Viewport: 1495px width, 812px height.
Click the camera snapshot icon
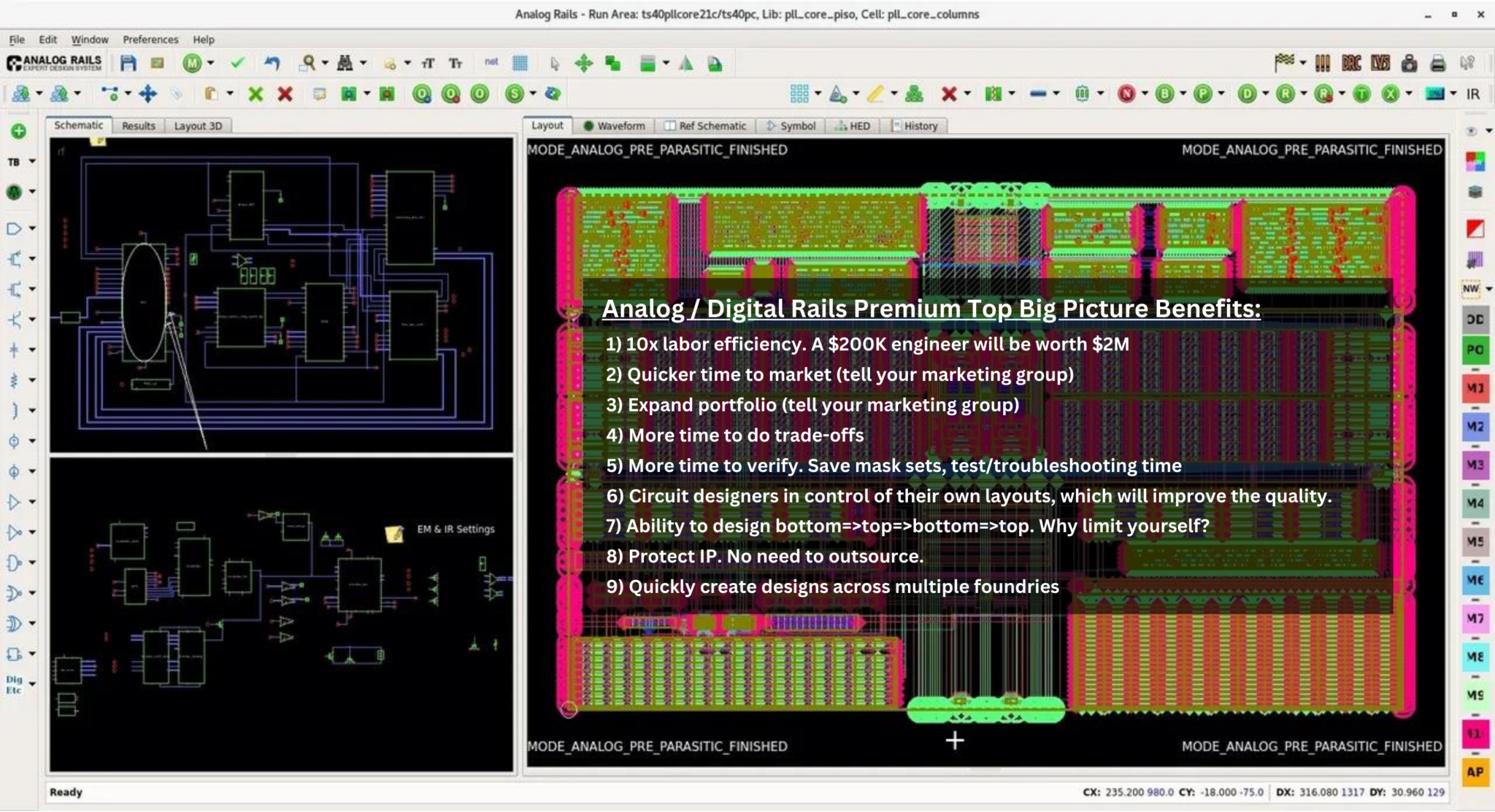[1409, 63]
